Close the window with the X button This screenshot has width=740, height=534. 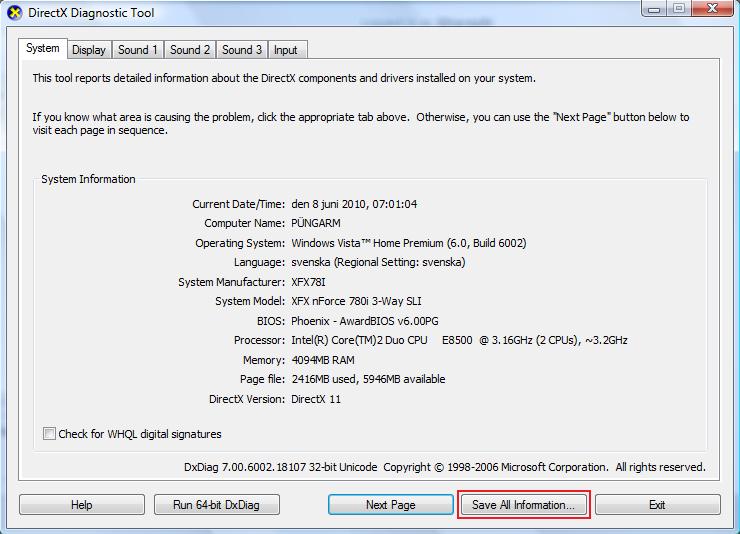pyautogui.click(x=713, y=8)
